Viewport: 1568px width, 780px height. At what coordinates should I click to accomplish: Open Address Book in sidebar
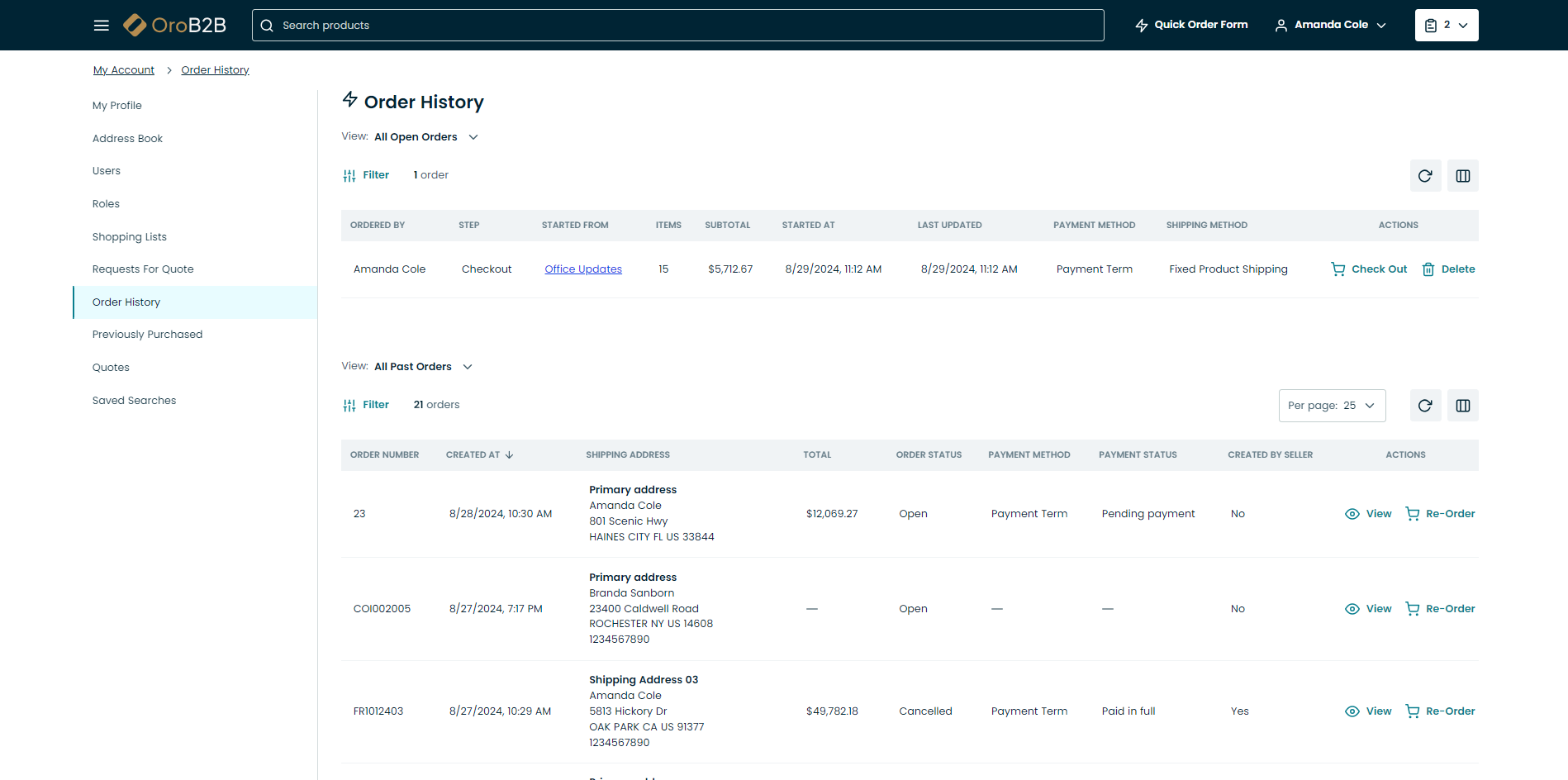[x=127, y=139]
